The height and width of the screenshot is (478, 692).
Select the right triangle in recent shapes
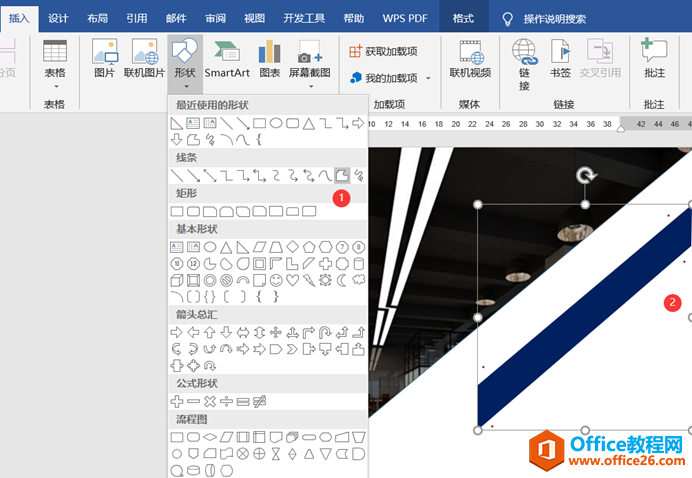pos(177,123)
